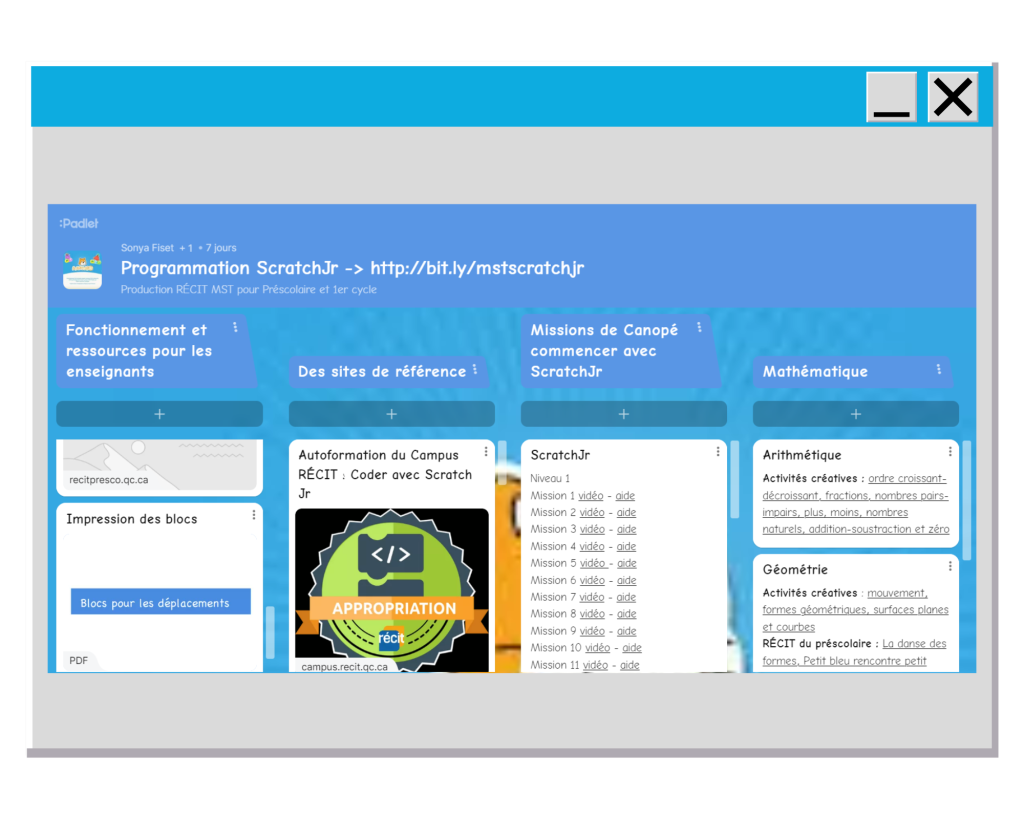Select the Mathématique column heading
The image size is (1024, 819).
click(815, 372)
